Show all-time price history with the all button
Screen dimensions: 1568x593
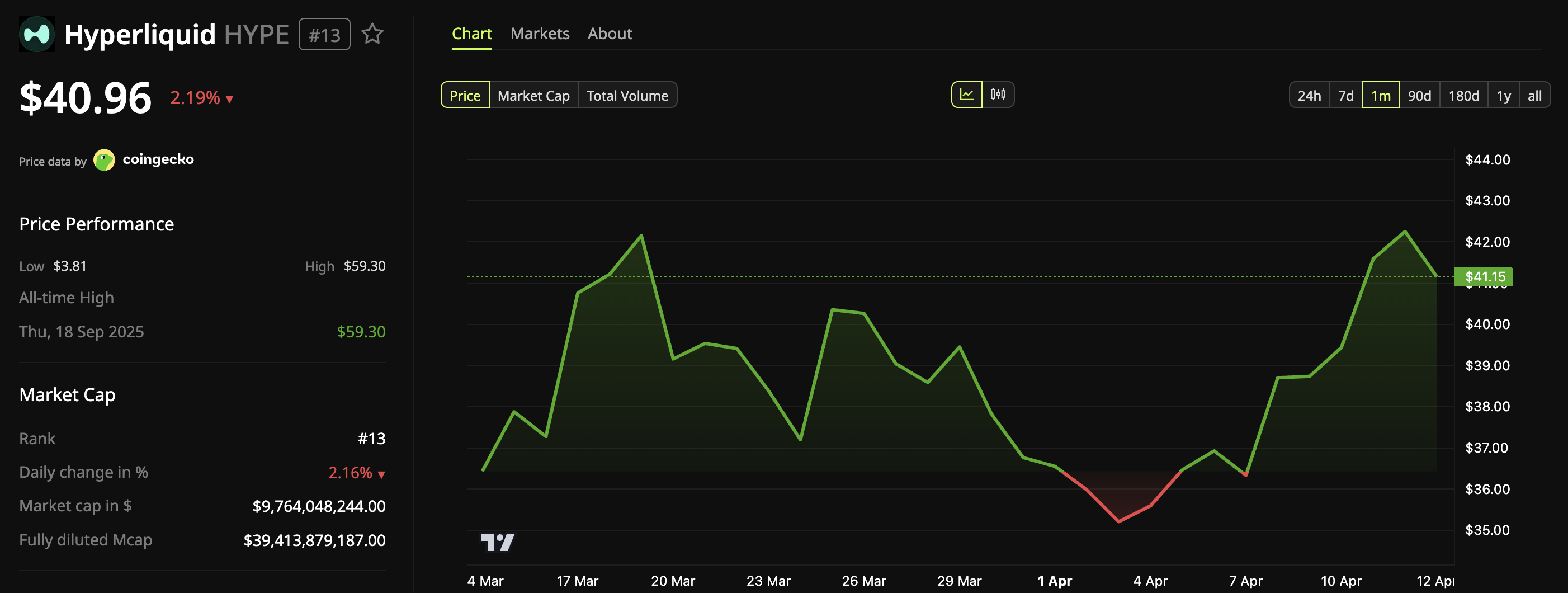point(1535,95)
